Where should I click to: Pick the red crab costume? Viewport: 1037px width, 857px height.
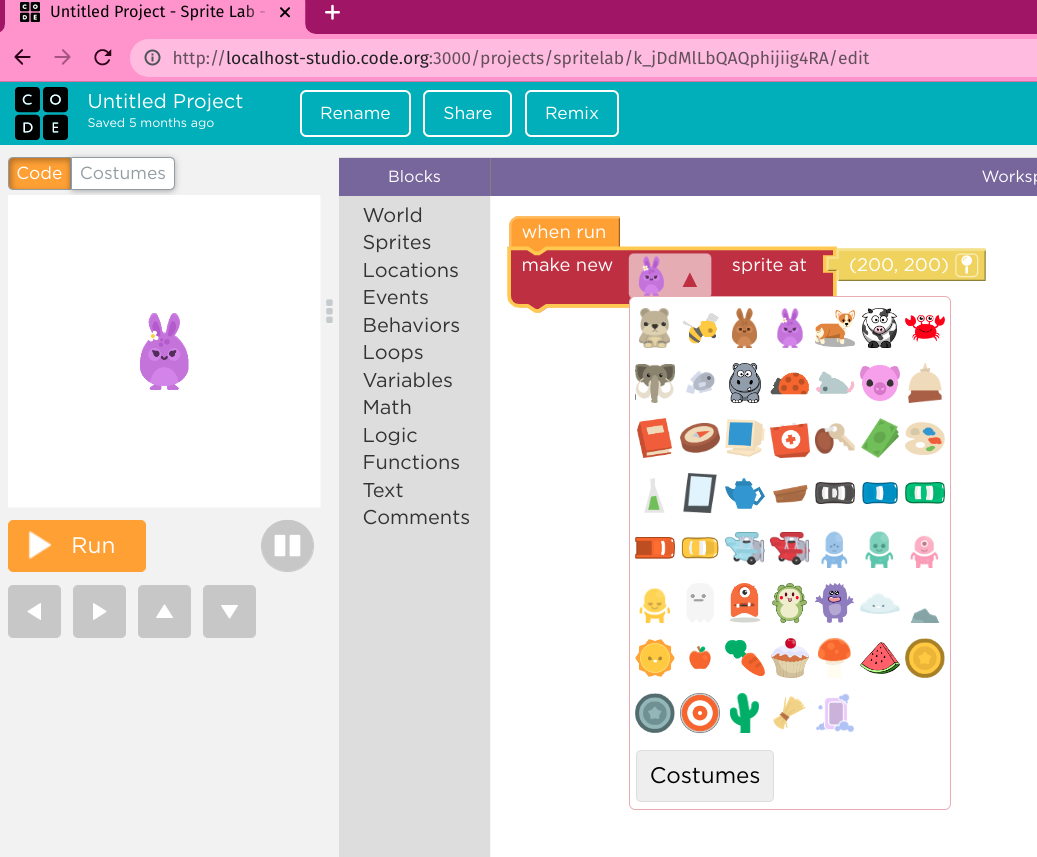(x=924, y=328)
